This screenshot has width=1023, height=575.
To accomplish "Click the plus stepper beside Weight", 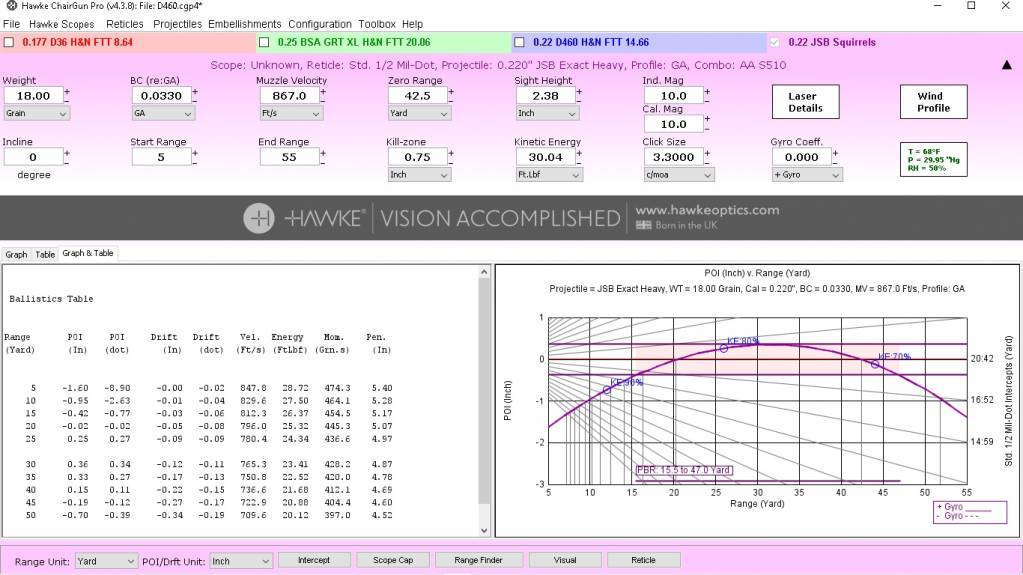I will click(67, 91).
